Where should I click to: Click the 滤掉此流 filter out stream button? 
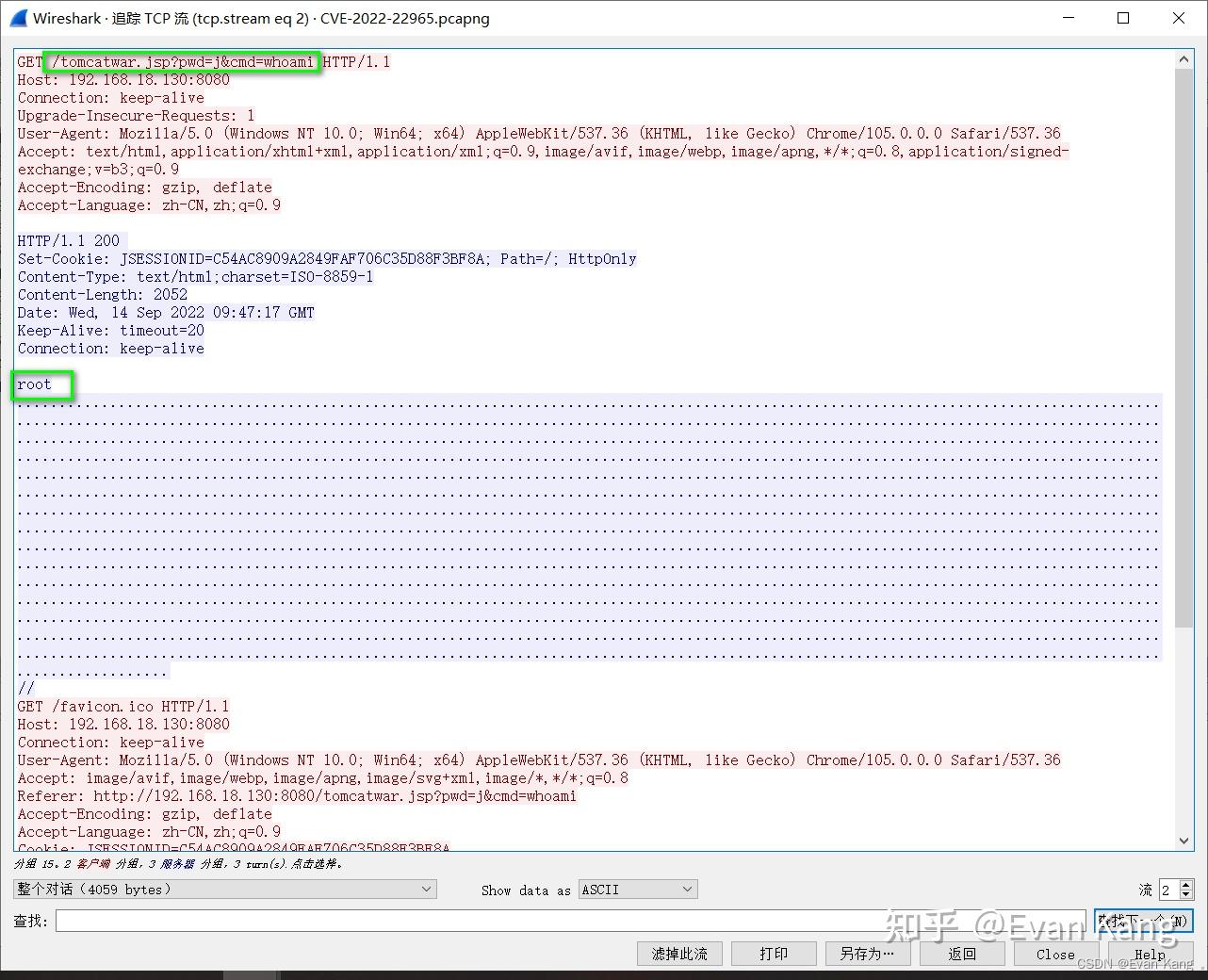pos(679,954)
